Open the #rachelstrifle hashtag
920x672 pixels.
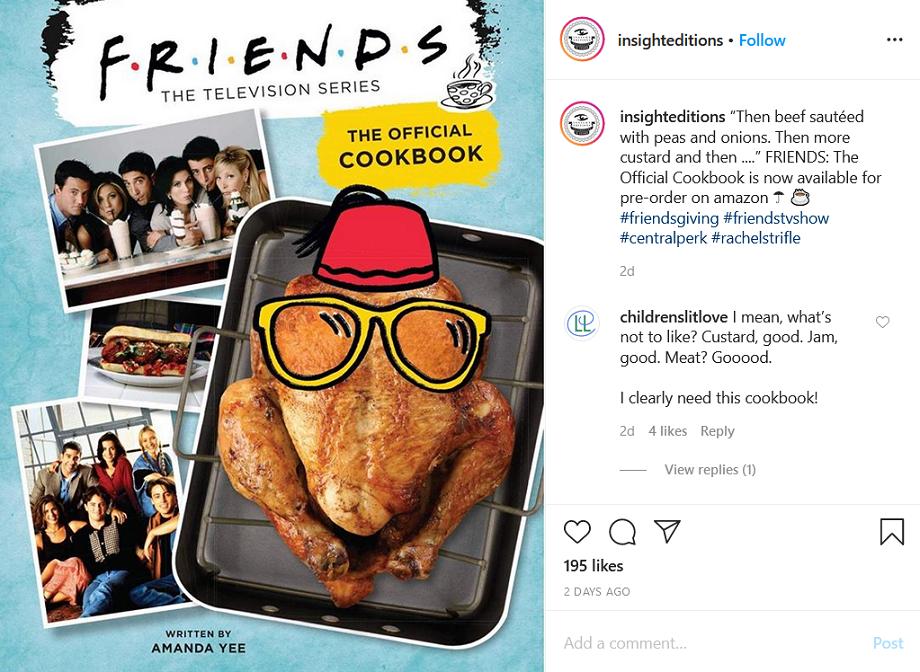click(x=756, y=238)
